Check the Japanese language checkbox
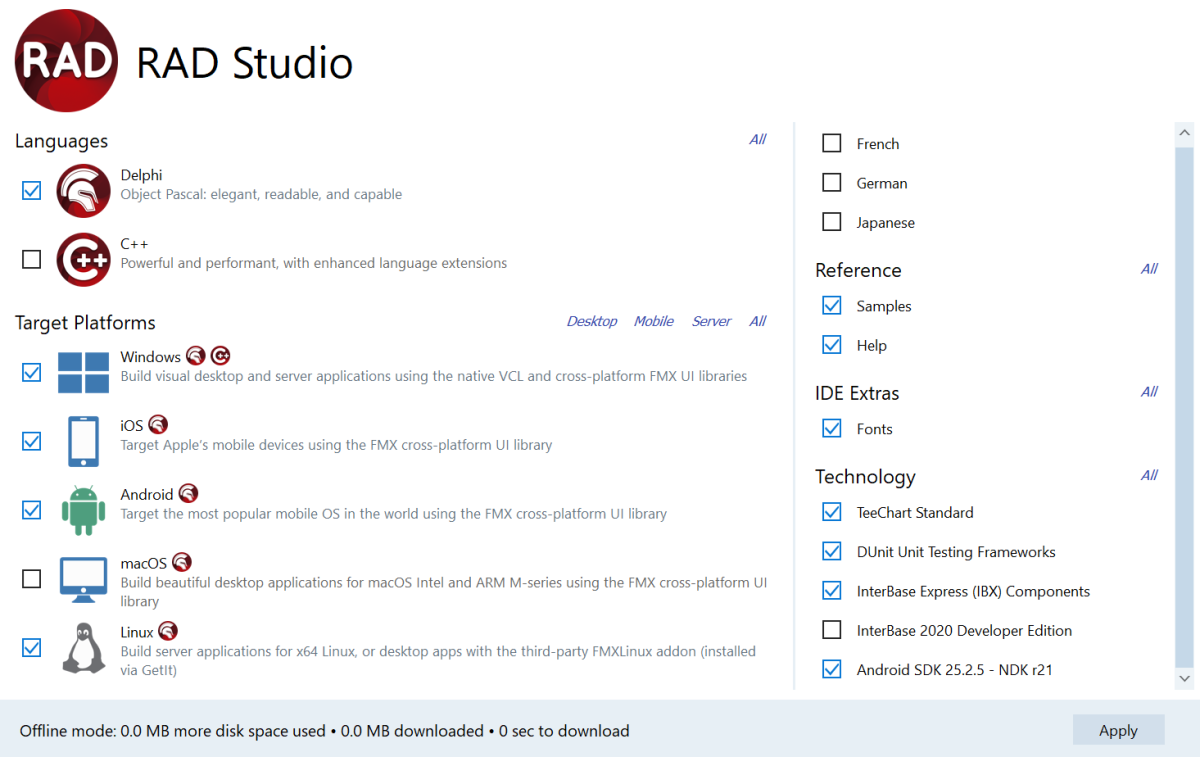 (x=832, y=222)
